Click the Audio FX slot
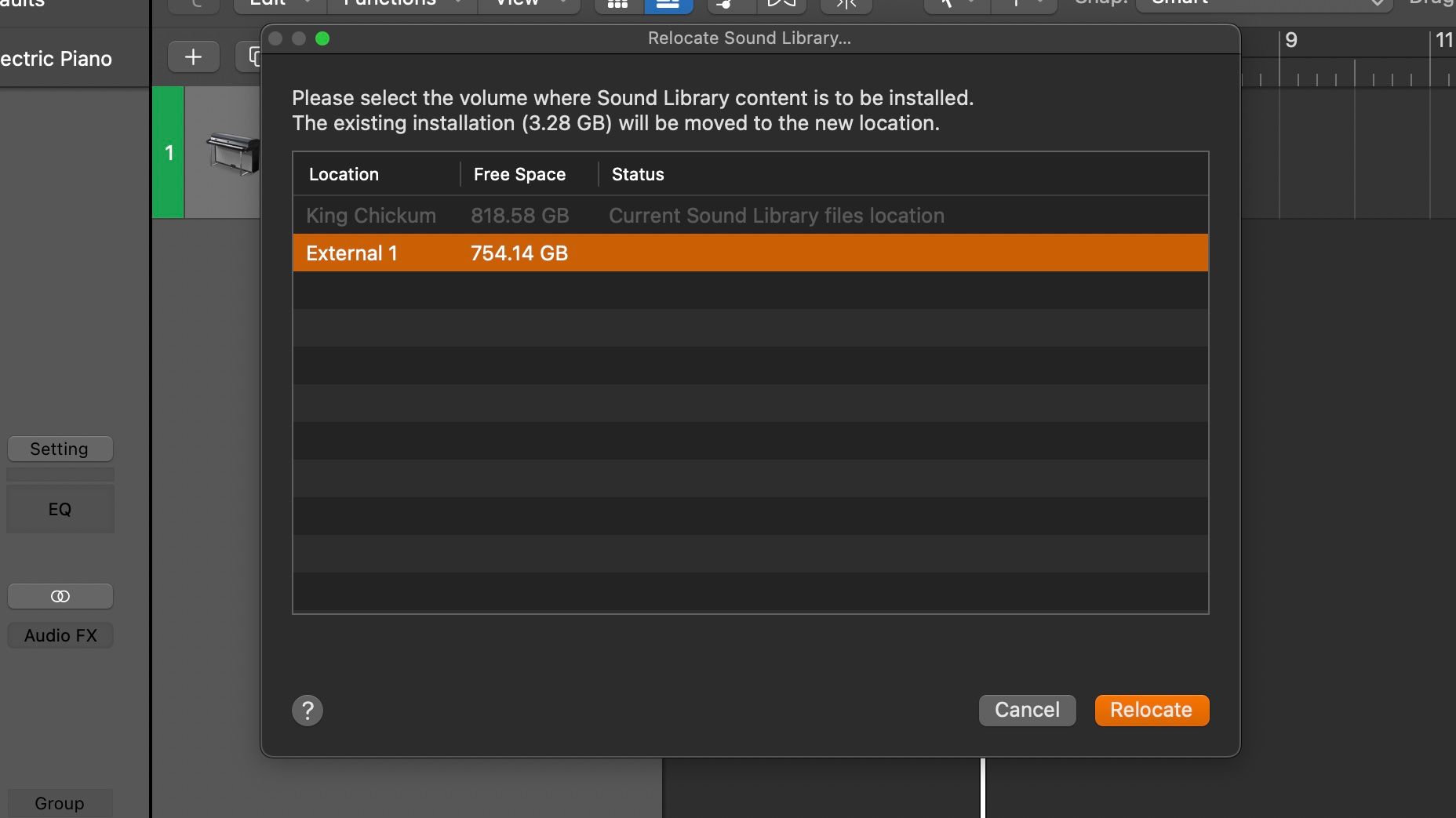The image size is (1456, 818). [60, 636]
